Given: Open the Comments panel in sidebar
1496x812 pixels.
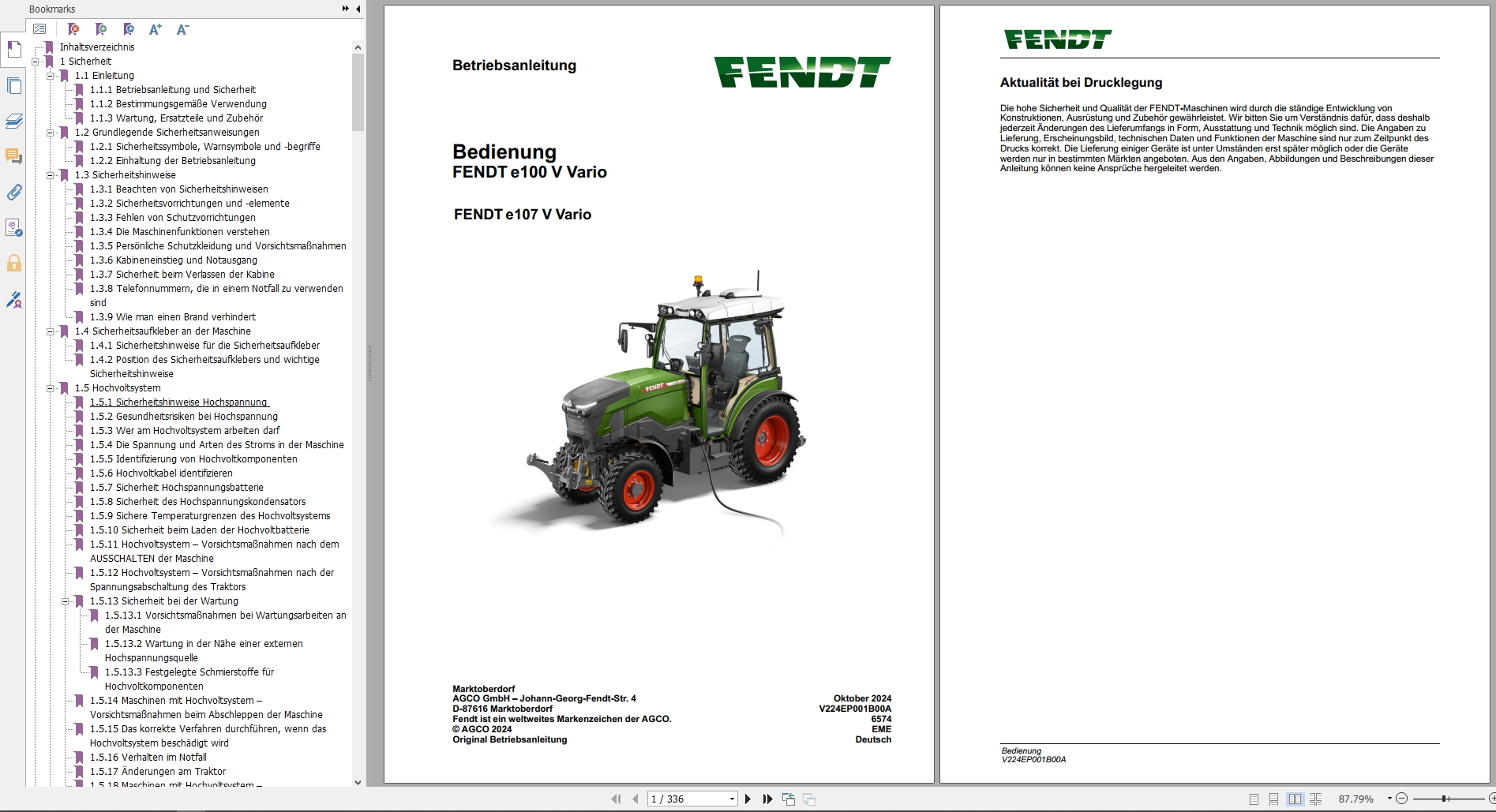Looking at the screenshot, I should click(x=13, y=156).
